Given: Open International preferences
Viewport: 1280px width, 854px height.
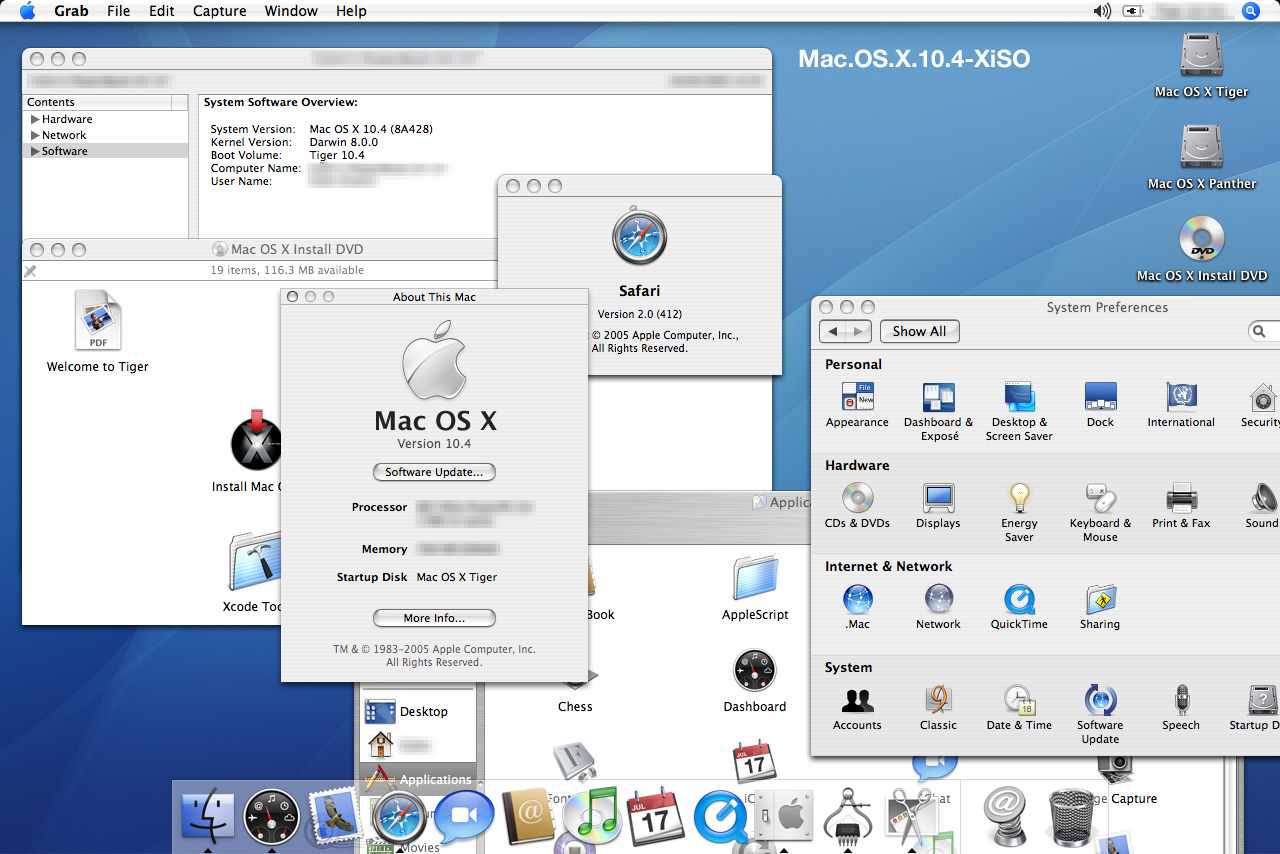Looking at the screenshot, I should [x=1181, y=405].
